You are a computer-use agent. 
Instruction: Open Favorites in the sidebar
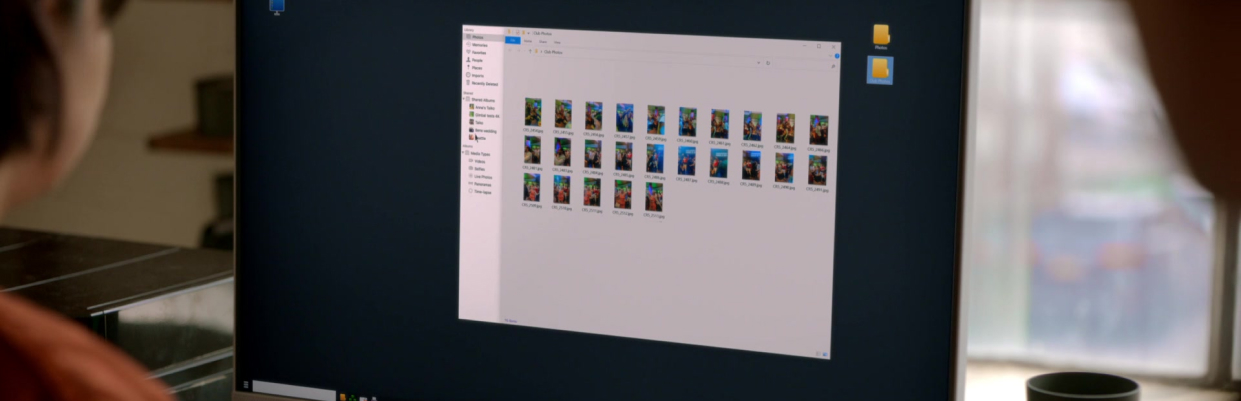[x=480, y=52]
